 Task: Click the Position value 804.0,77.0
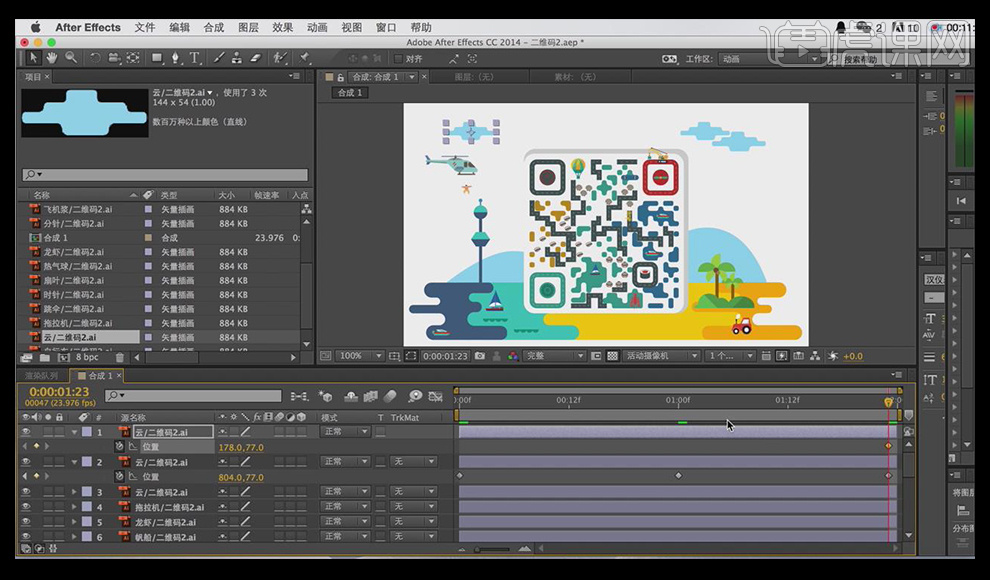[x=239, y=478]
